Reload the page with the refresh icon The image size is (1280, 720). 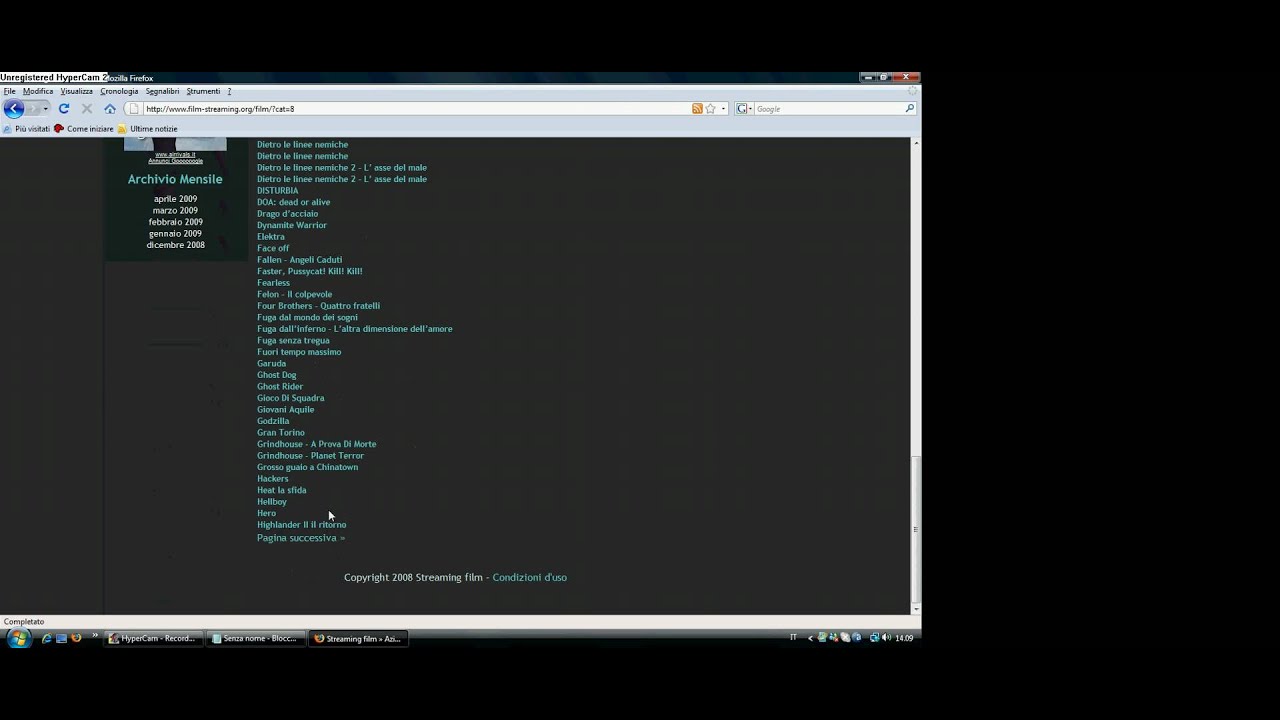[x=64, y=109]
